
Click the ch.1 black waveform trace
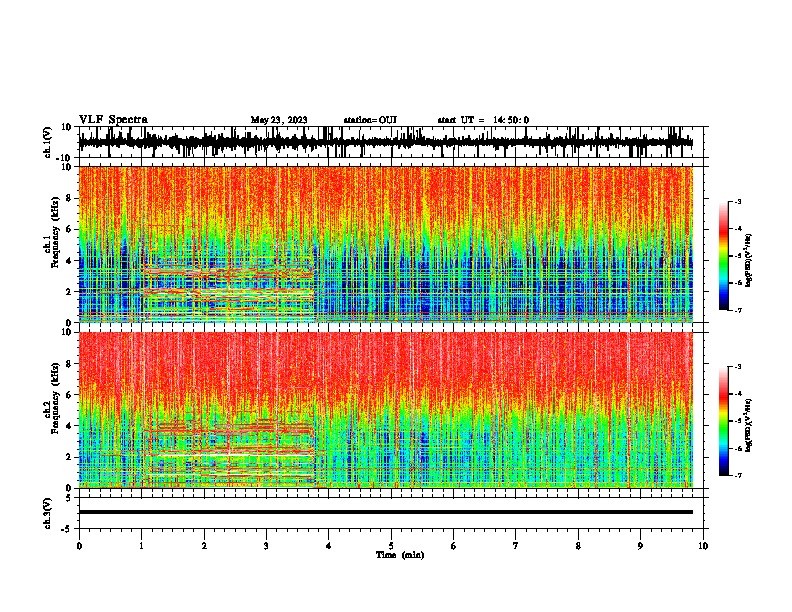[x=386, y=142]
